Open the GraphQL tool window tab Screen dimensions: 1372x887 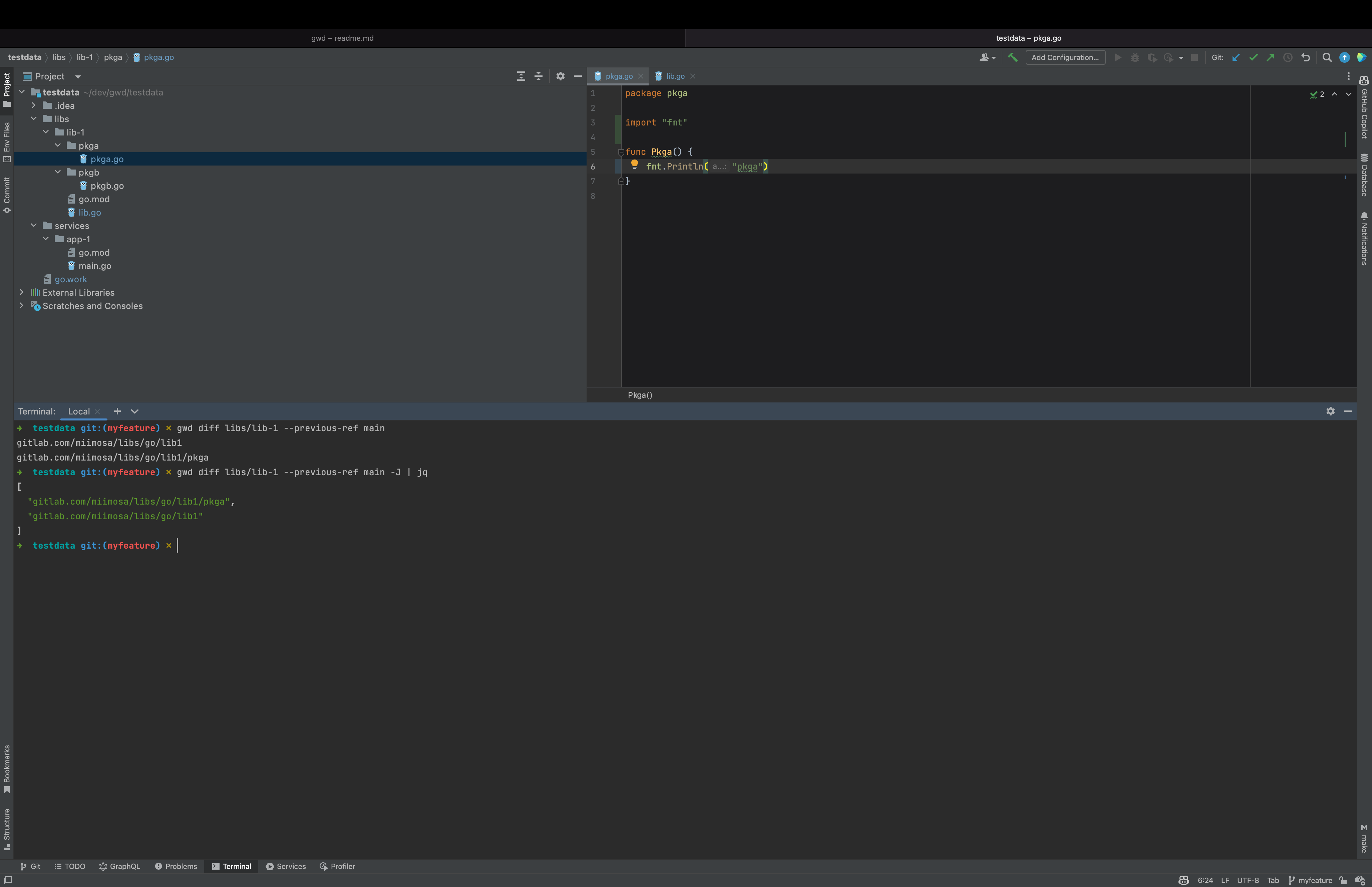(119, 866)
